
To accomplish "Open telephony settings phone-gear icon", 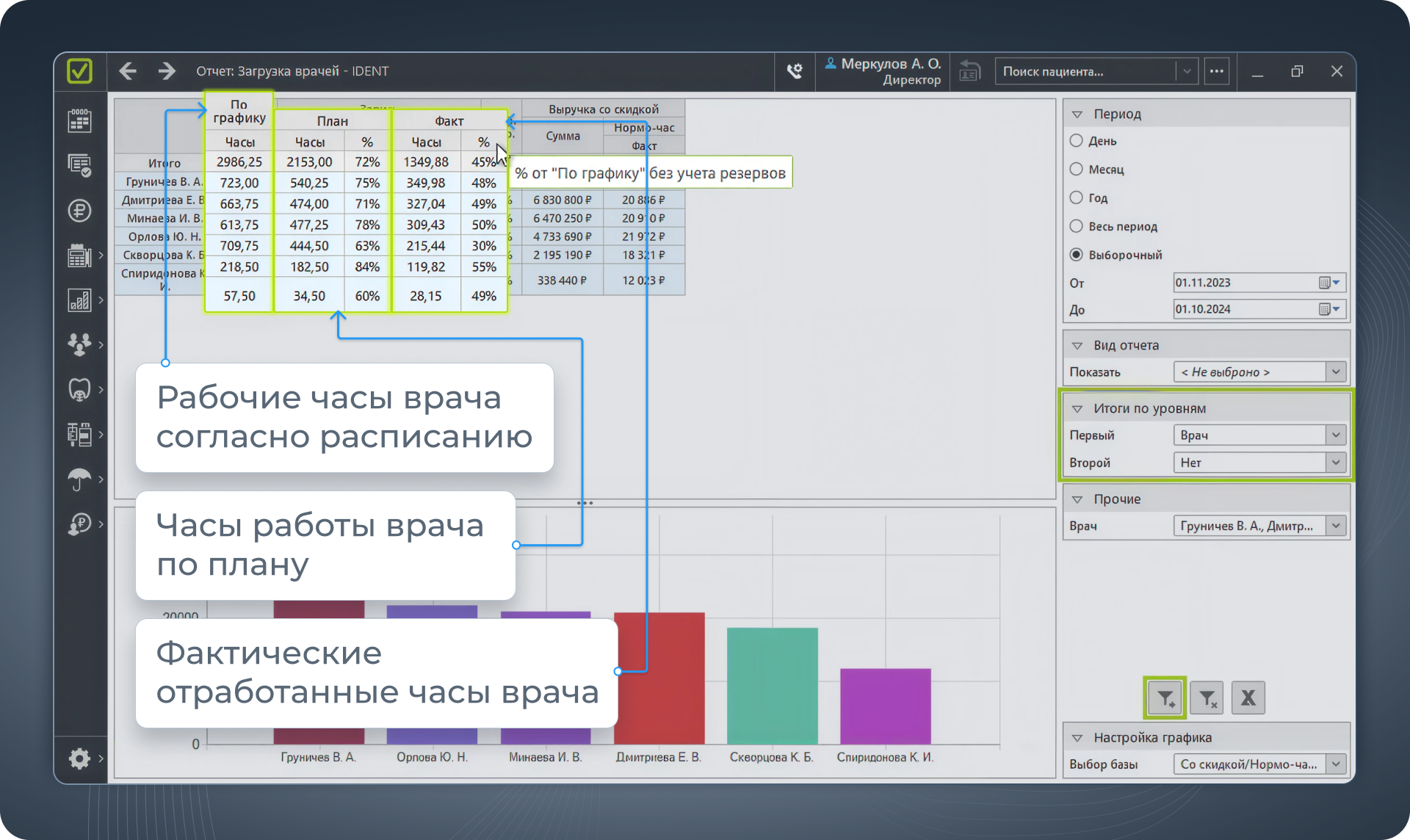I will tap(795, 71).
